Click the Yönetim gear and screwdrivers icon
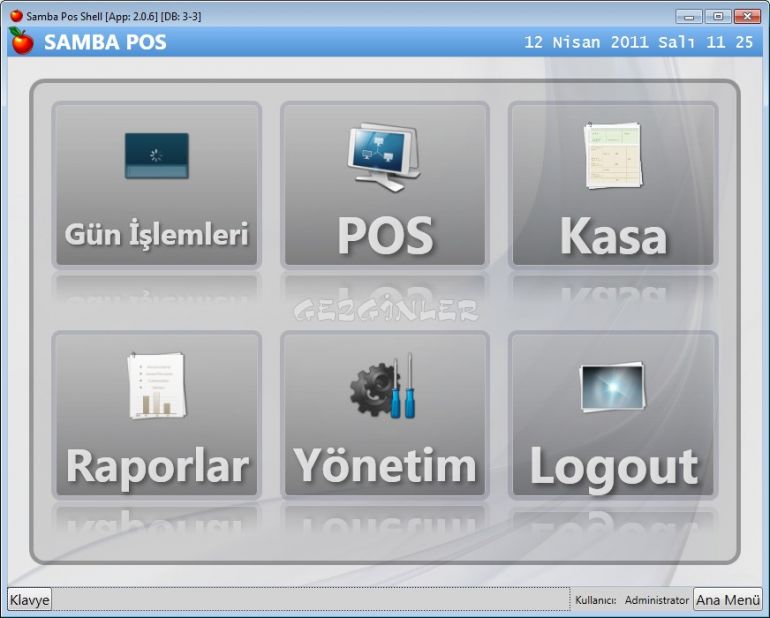770x618 pixels. (x=384, y=387)
